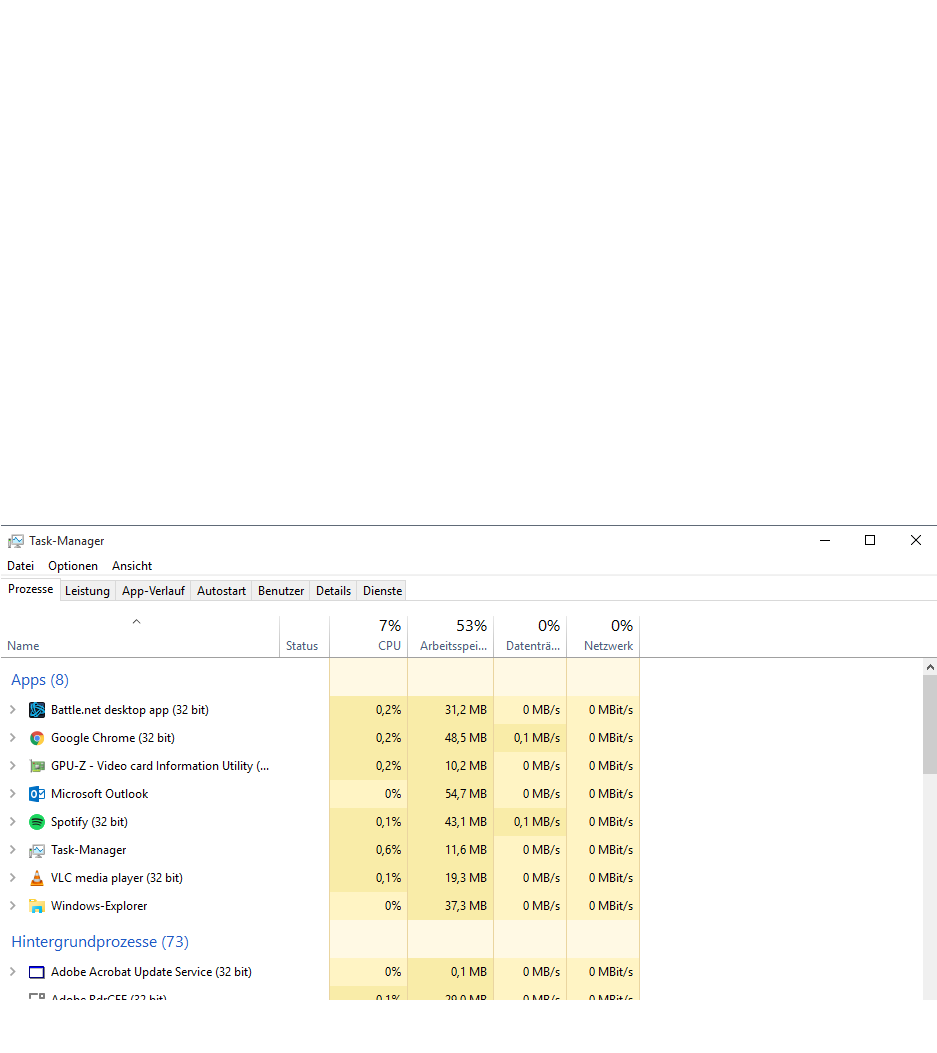Sort by the Name column header
The width and height of the screenshot is (937, 1053).
[x=140, y=636]
